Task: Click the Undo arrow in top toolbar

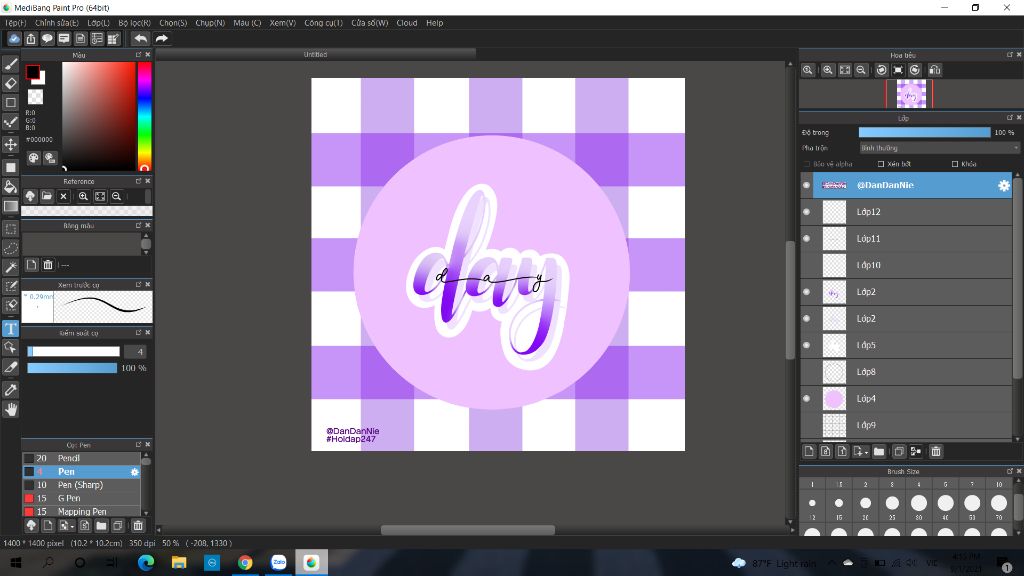Action: (140, 39)
